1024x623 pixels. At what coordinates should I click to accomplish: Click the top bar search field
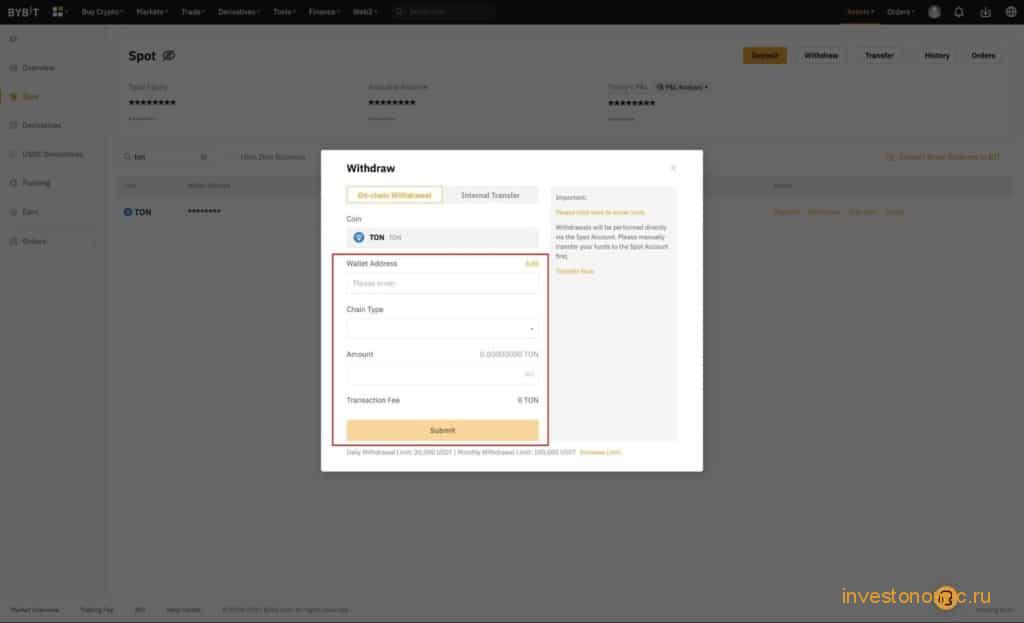pyautogui.click(x=443, y=12)
